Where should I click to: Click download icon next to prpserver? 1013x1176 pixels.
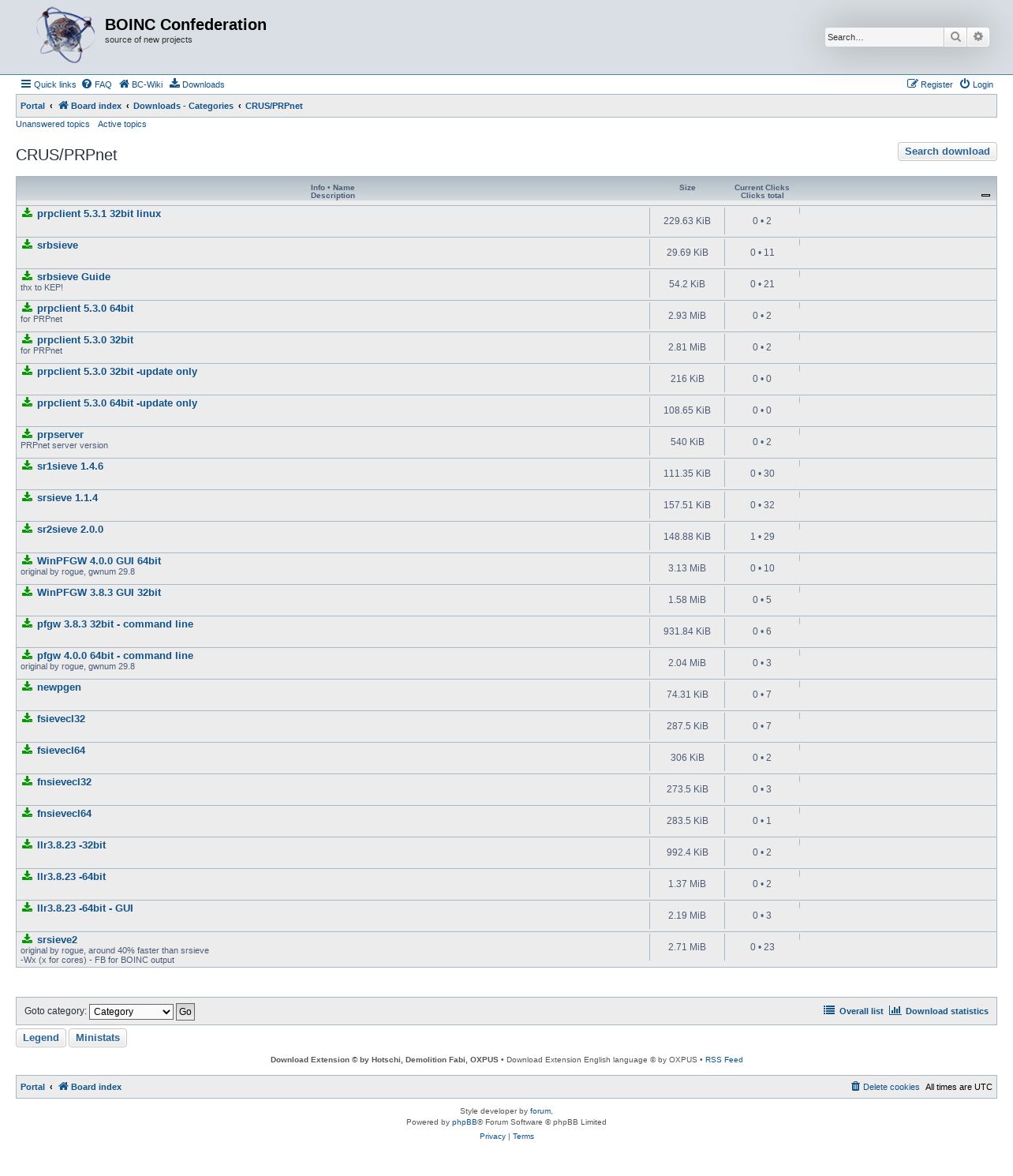coord(27,434)
